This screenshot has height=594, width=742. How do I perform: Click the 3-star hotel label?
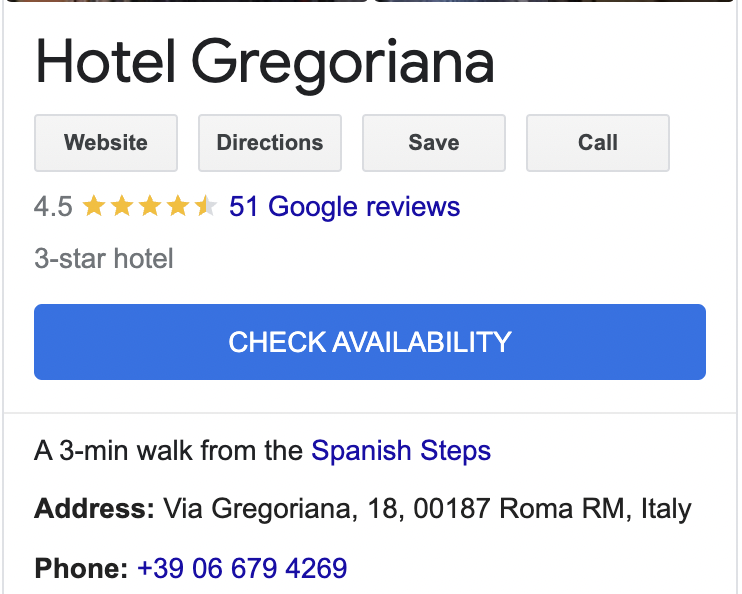104,259
